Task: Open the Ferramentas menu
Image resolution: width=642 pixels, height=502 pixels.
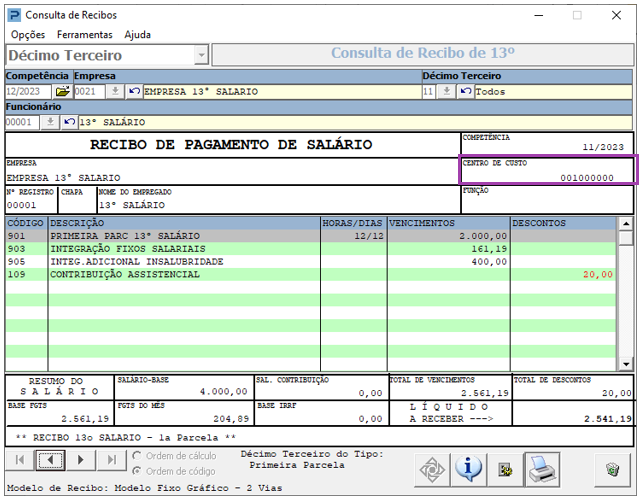Action: [85, 34]
